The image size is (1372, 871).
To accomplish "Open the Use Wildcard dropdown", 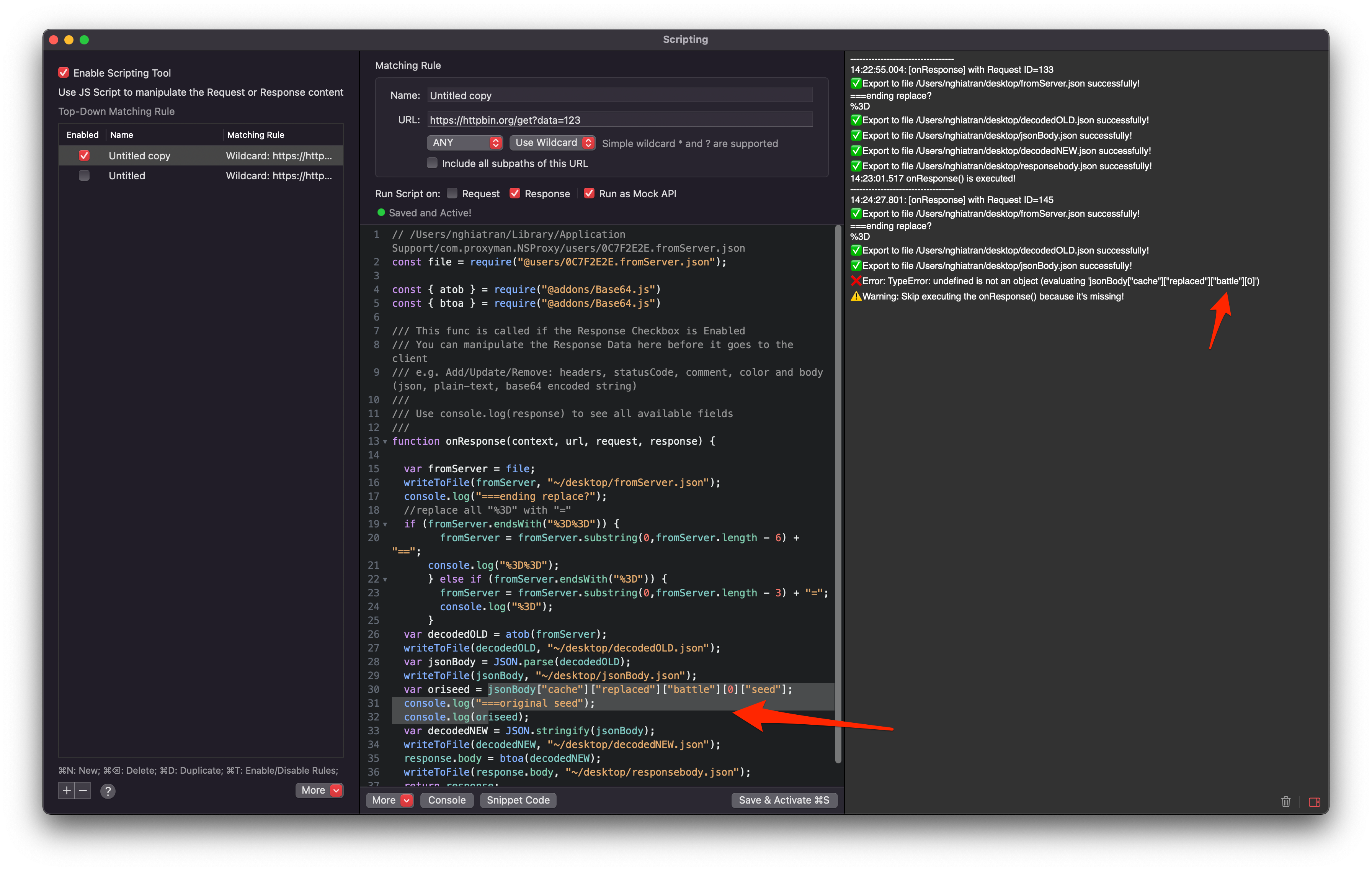I will (x=552, y=142).
